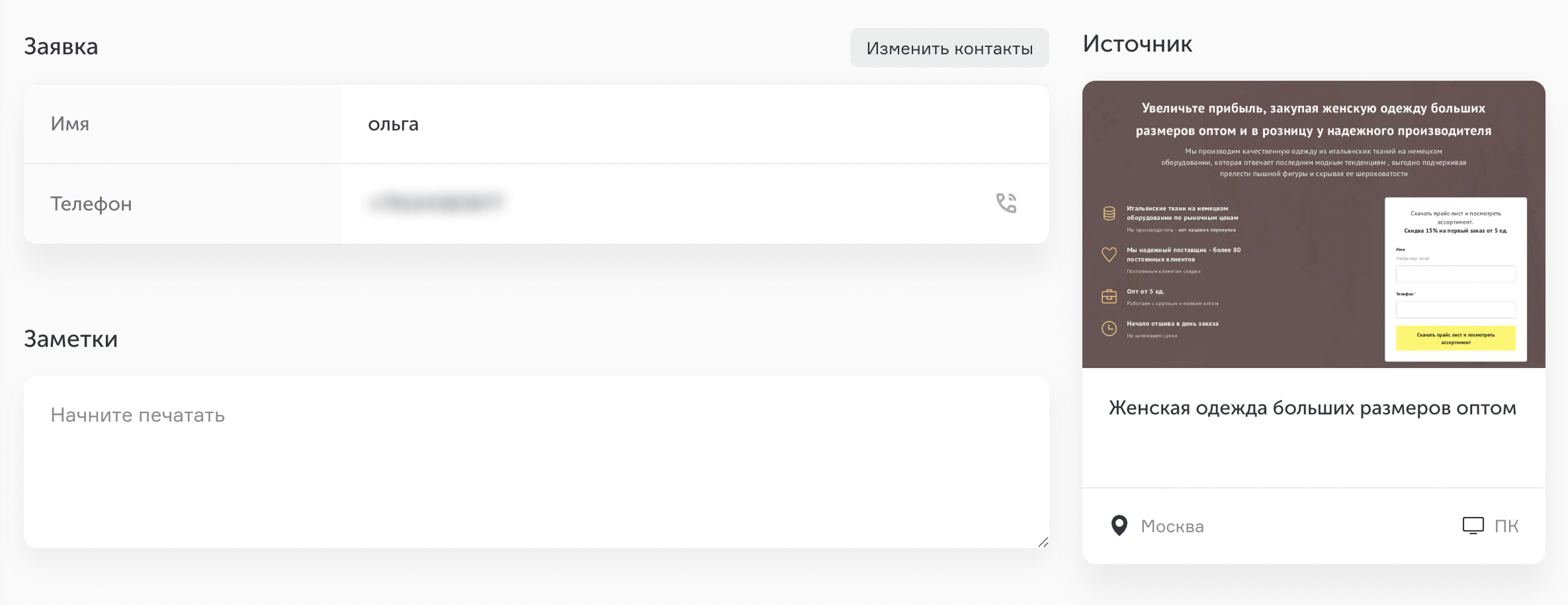Click the Москва location pin icon
This screenshot has width=1568, height=605.
pyautogui.click(x=1119, y=526)
